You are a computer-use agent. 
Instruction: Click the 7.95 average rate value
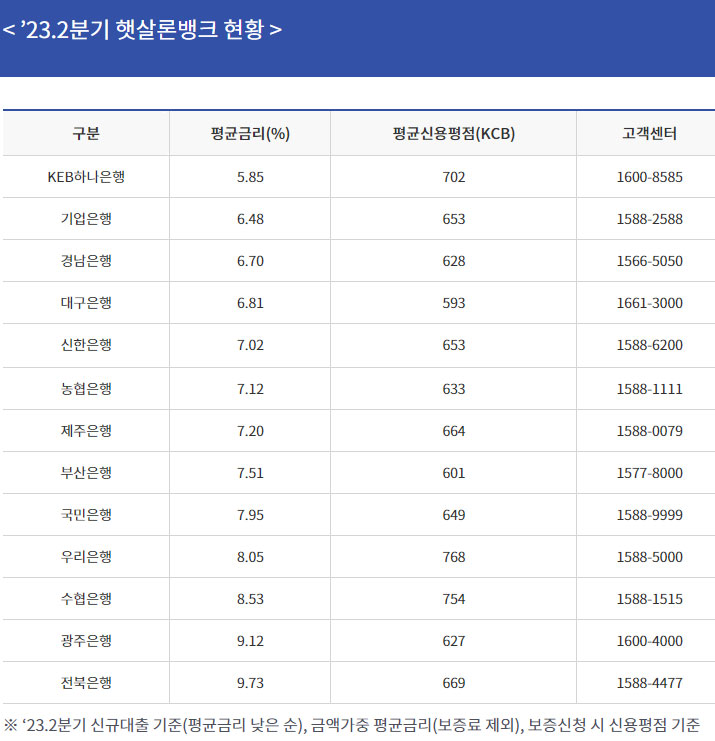[x=250, y=515]
